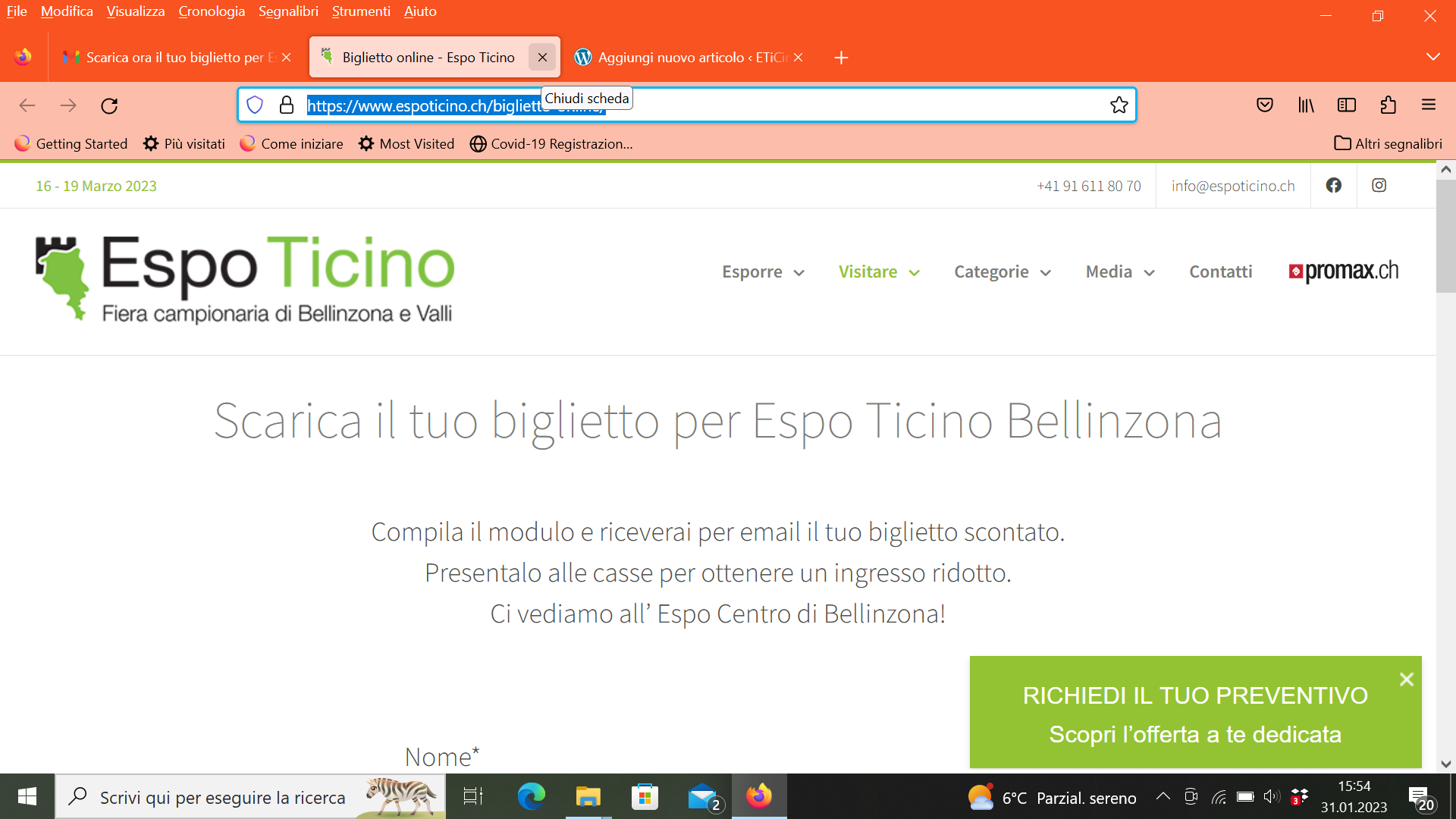Click info@espoticino.ch email link
Screen dimensions: 1456x819
coord(1233,186)
